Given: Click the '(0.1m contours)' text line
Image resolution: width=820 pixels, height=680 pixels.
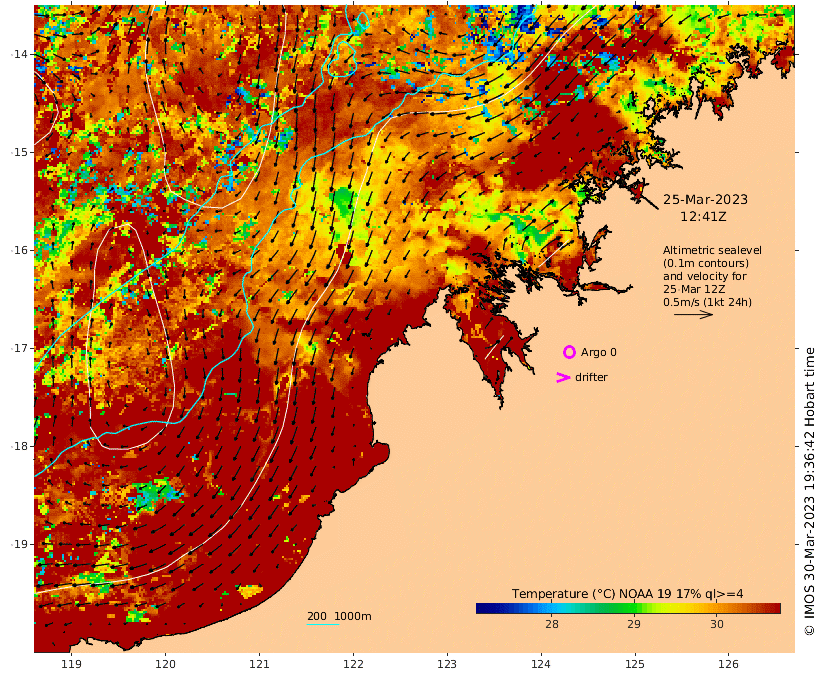Looking at the screenshot, I should (706, 263).
